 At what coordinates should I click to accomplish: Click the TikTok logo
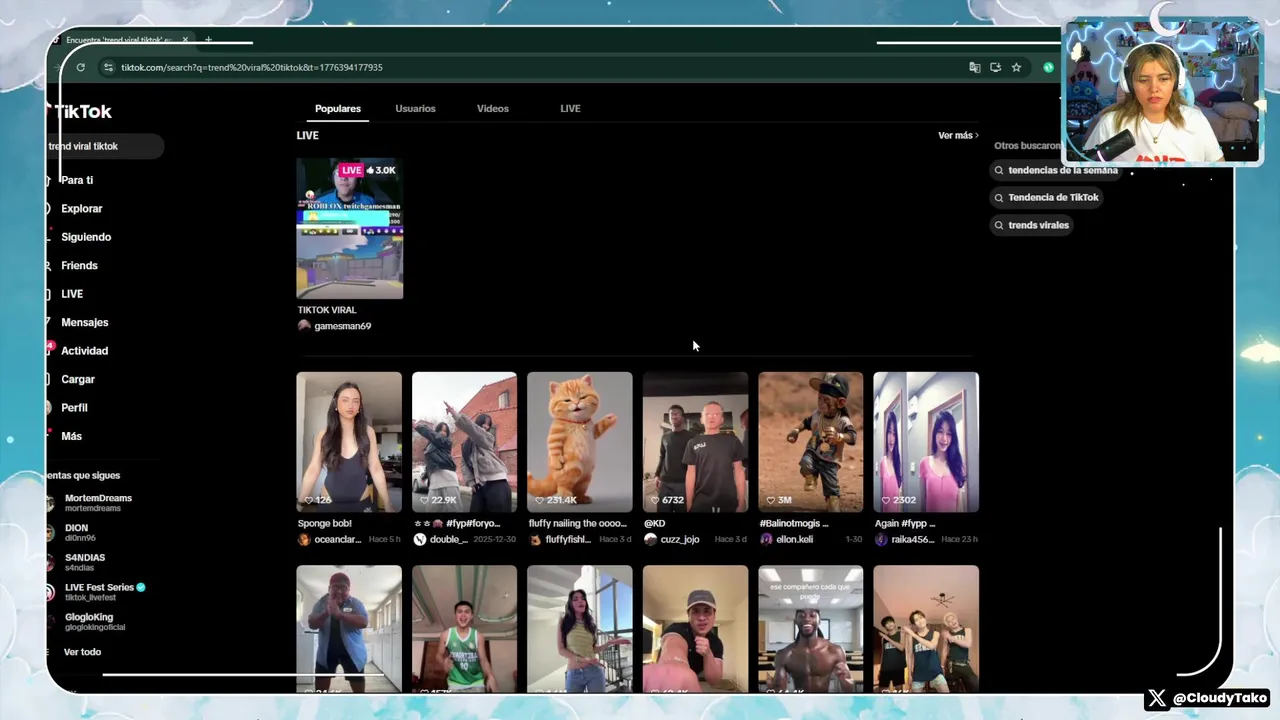(x=80, y=111)
